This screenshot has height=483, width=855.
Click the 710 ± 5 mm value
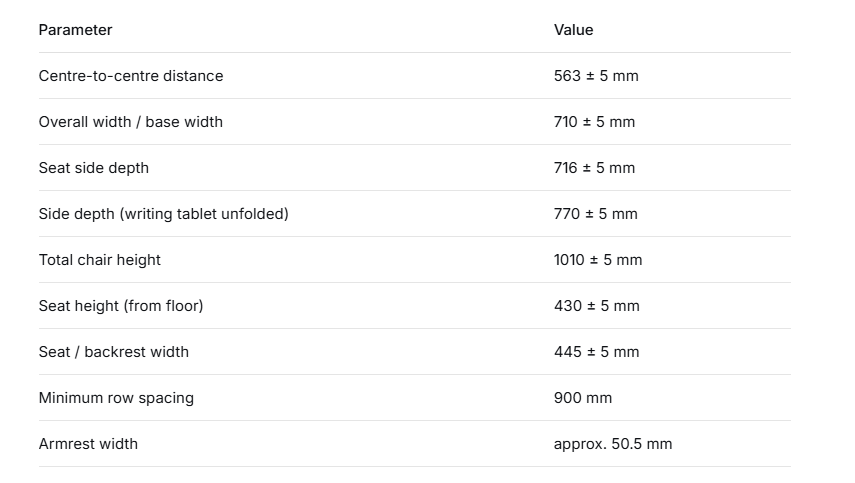(x=594, y=122)
